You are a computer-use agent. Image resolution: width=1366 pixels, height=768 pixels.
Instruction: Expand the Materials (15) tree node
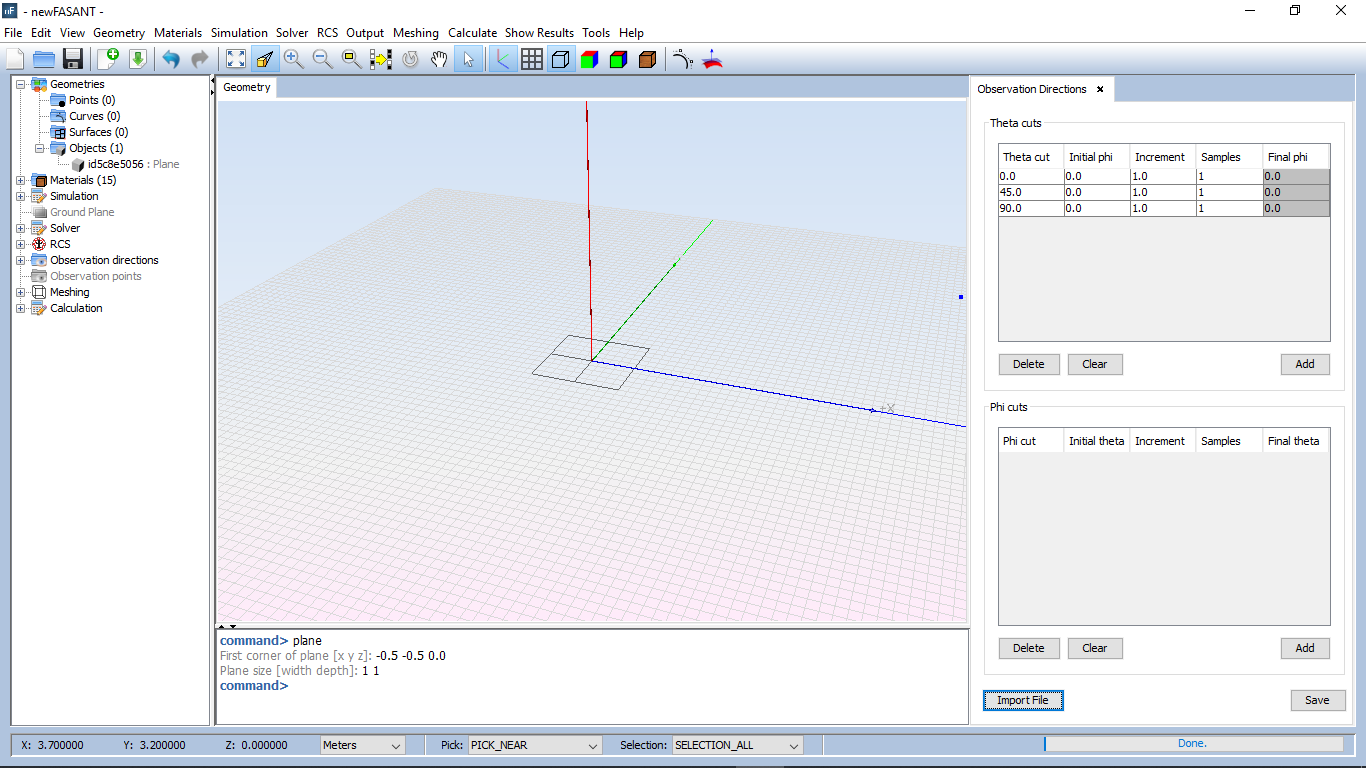21,180
